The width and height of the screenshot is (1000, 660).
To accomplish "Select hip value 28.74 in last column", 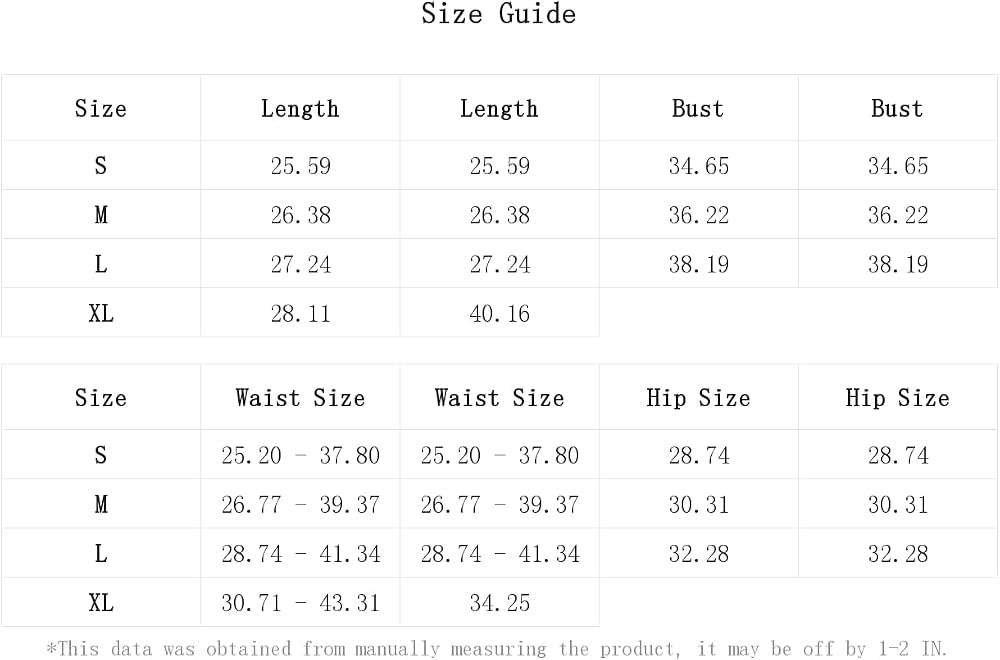I will pyautogui.click(x=898, y=455).
